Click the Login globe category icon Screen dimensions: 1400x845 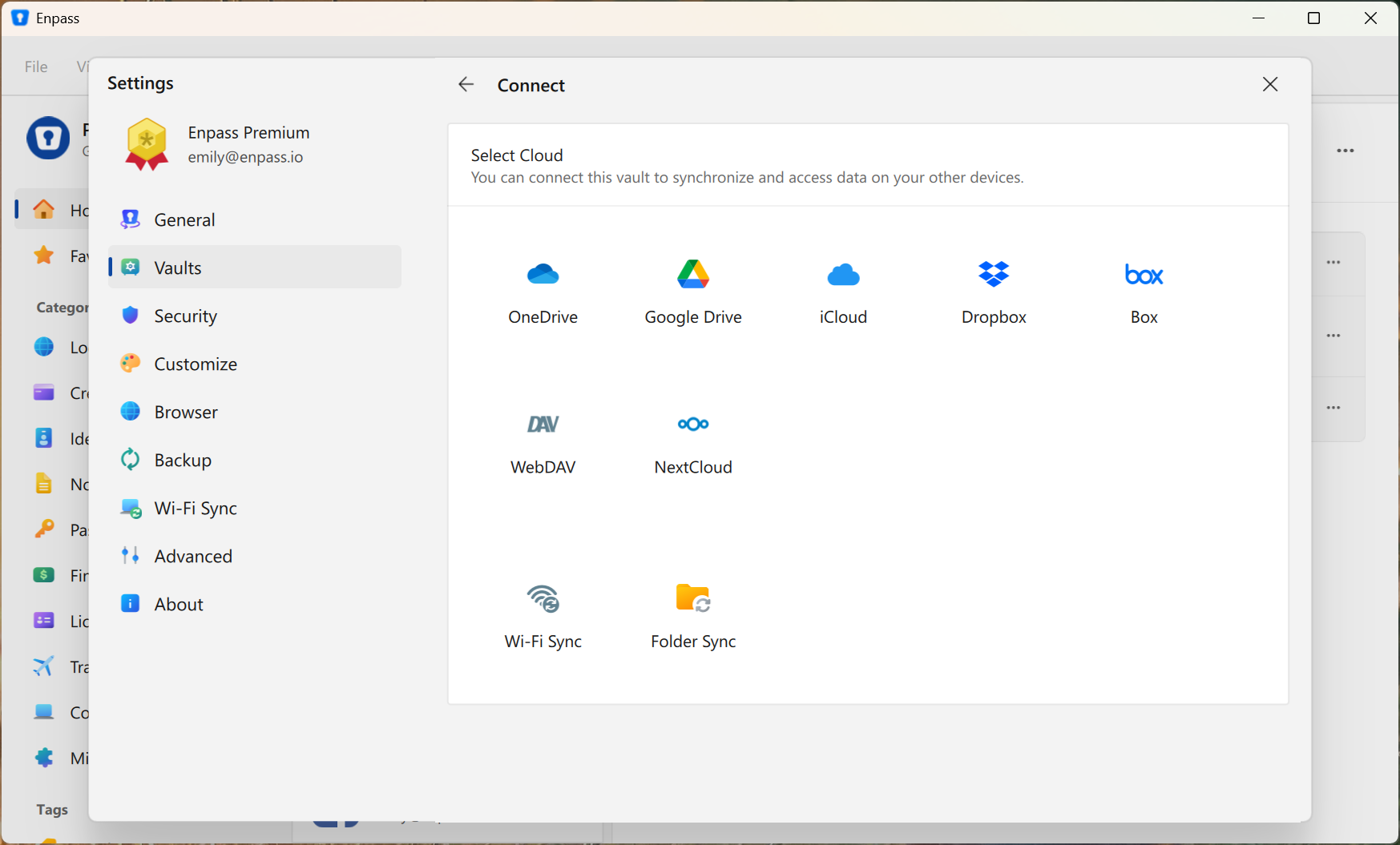click(43, 347)
